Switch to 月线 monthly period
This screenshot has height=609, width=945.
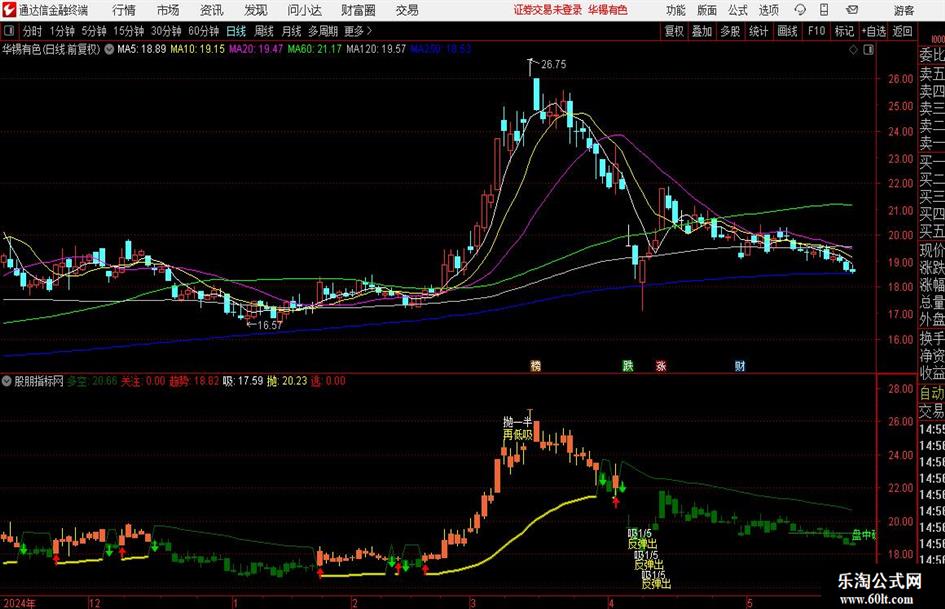292,31
